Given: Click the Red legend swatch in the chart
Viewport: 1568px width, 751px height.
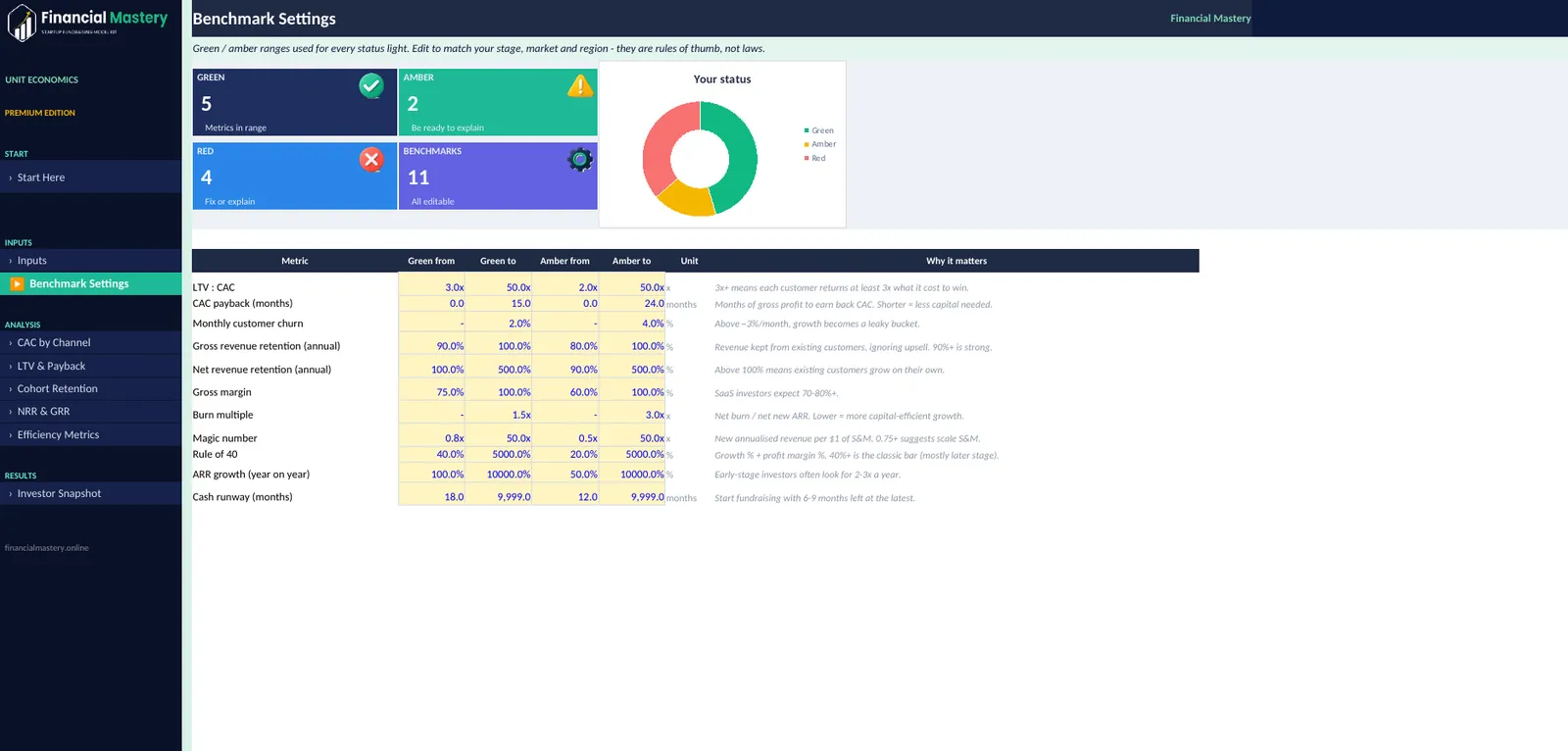Looking at the screenshot, I should [x=807, y=158].
